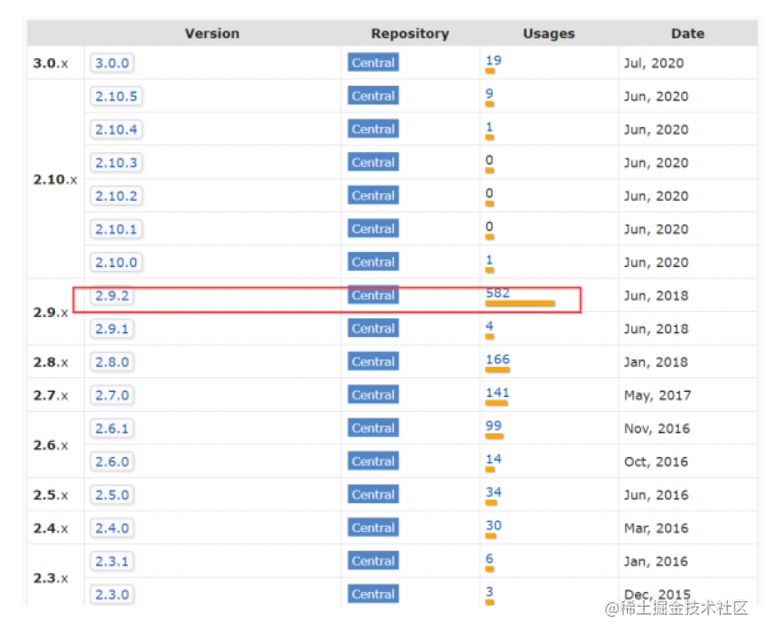Open version 2.5.0 link
The image size is (767, 636).
(x=112, y=495)
